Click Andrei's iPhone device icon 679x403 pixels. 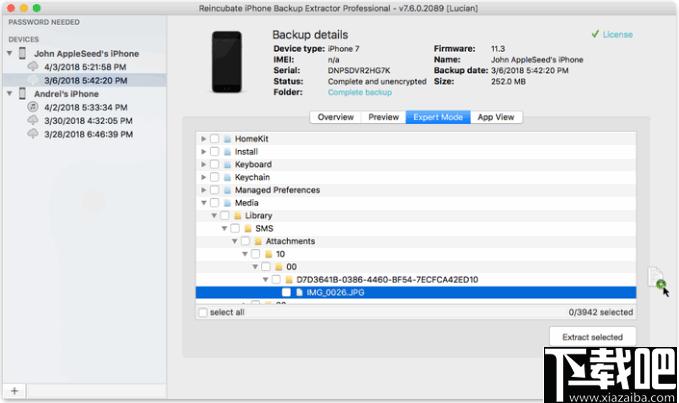(x=23, y=93)
